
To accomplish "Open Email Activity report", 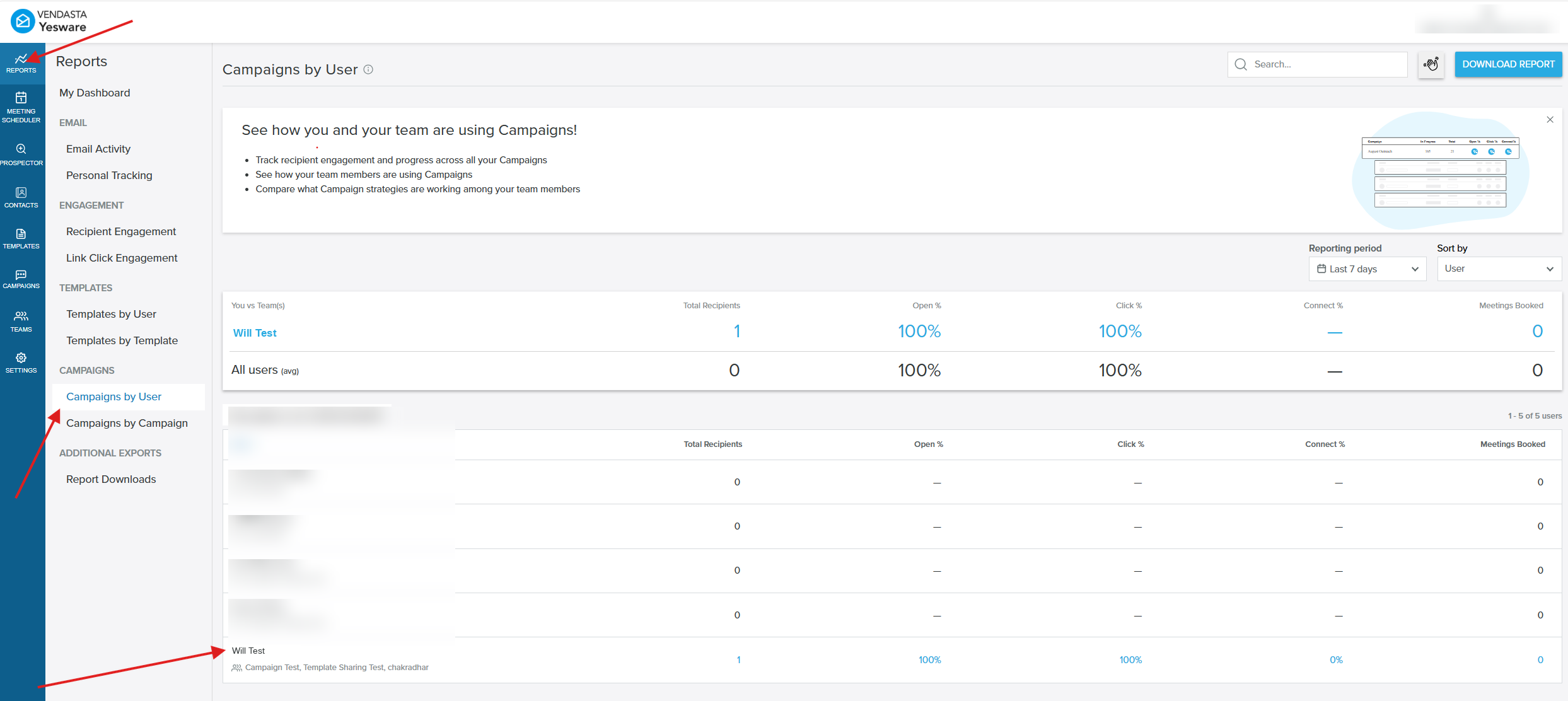I will tap(98, 149).
